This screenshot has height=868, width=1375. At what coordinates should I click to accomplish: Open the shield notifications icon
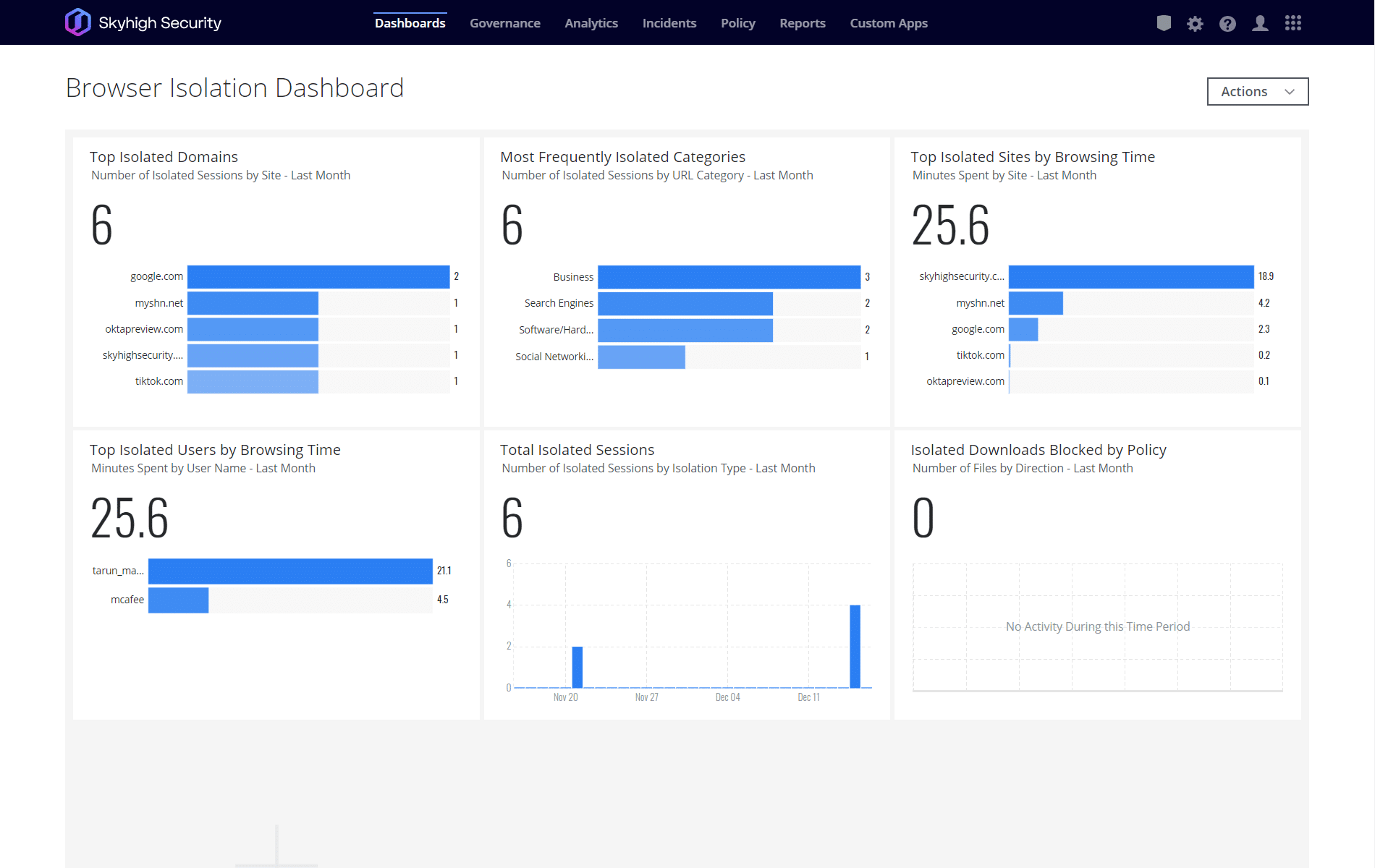click(1164, 23)
